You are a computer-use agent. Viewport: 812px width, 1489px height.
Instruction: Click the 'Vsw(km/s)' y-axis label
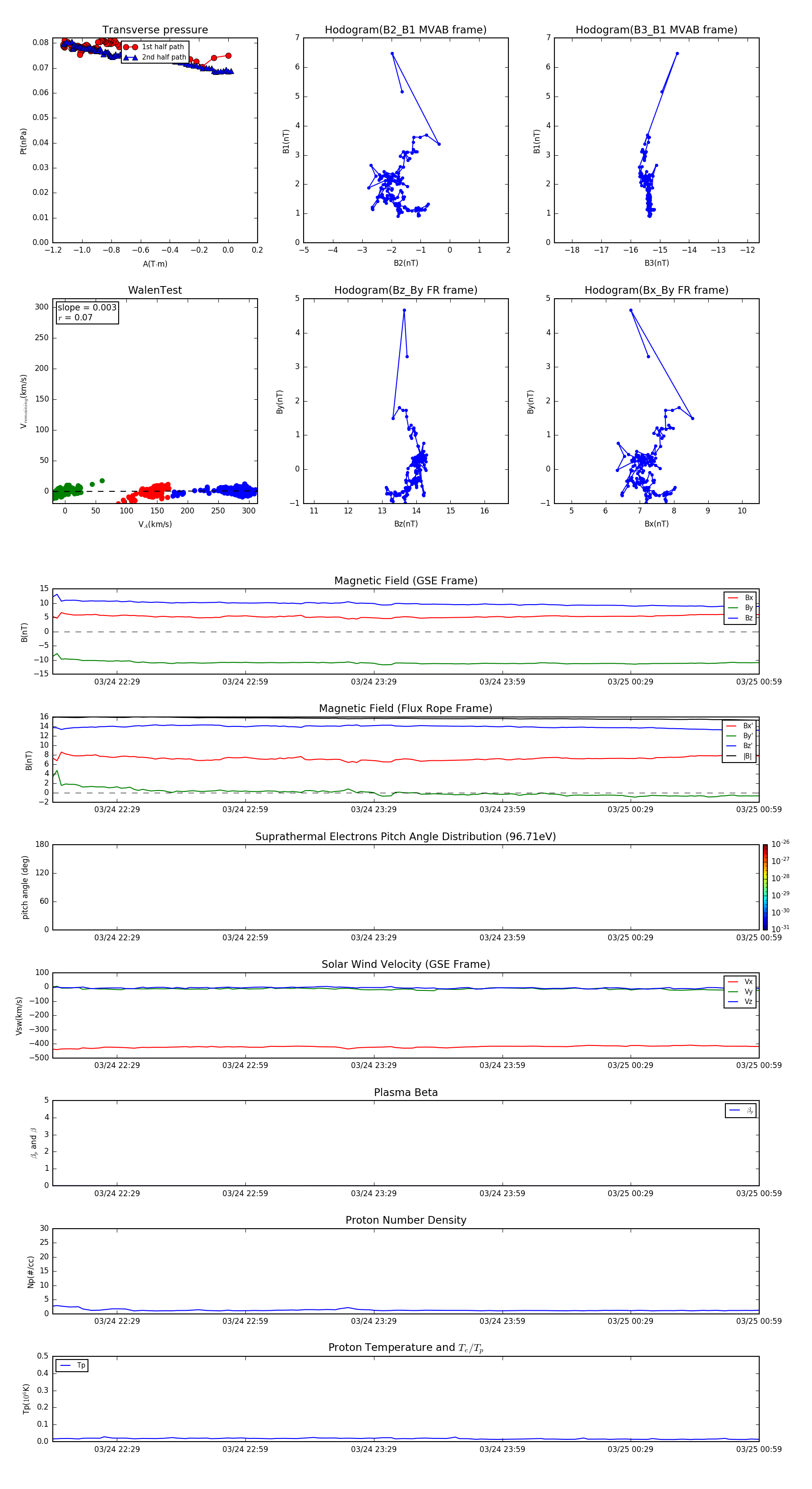point(19,1016)
